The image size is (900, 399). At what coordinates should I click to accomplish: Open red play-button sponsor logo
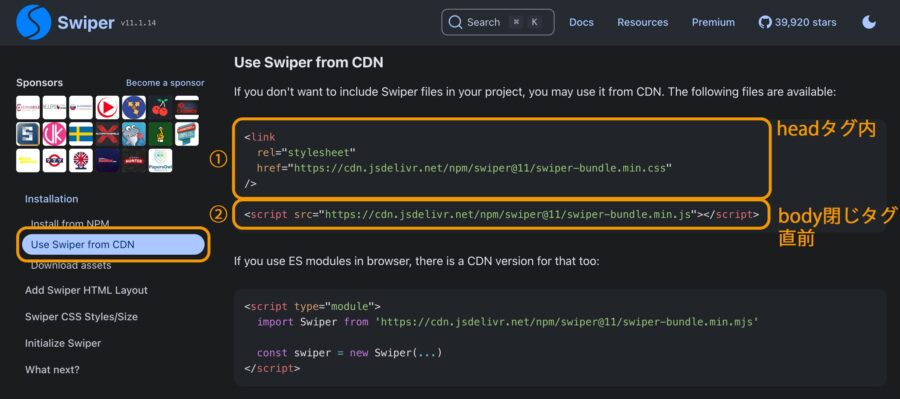(107, 107)
